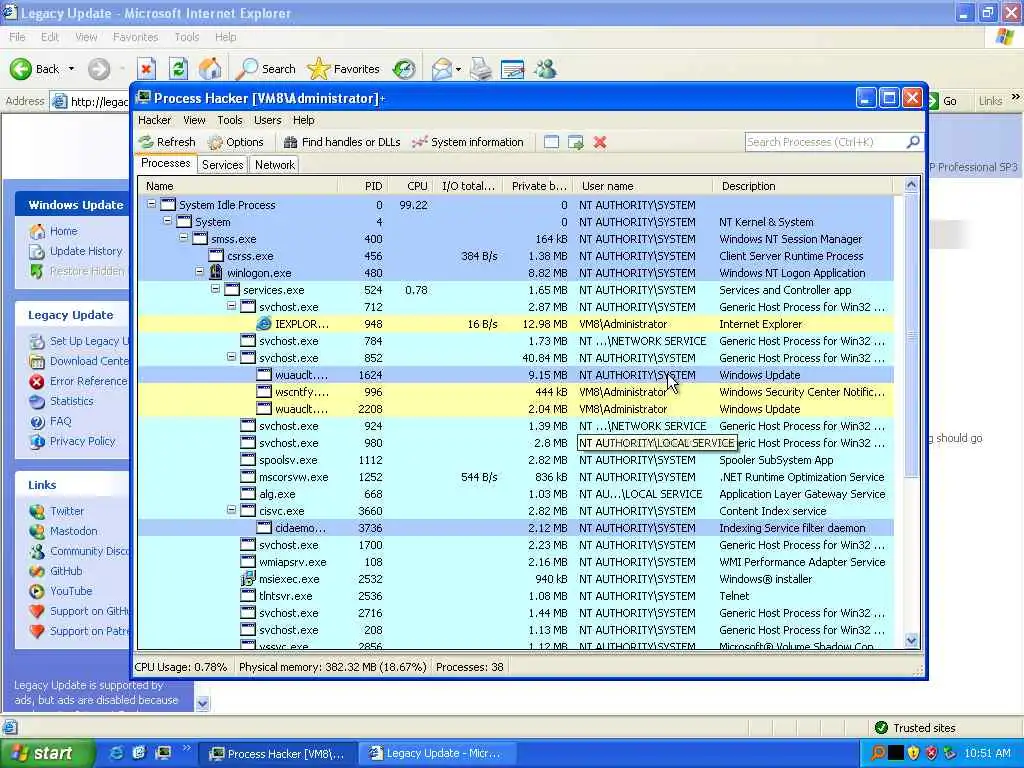
Task: Click the Edit icon in IE toolbar
Action: (x=513, y=69)
